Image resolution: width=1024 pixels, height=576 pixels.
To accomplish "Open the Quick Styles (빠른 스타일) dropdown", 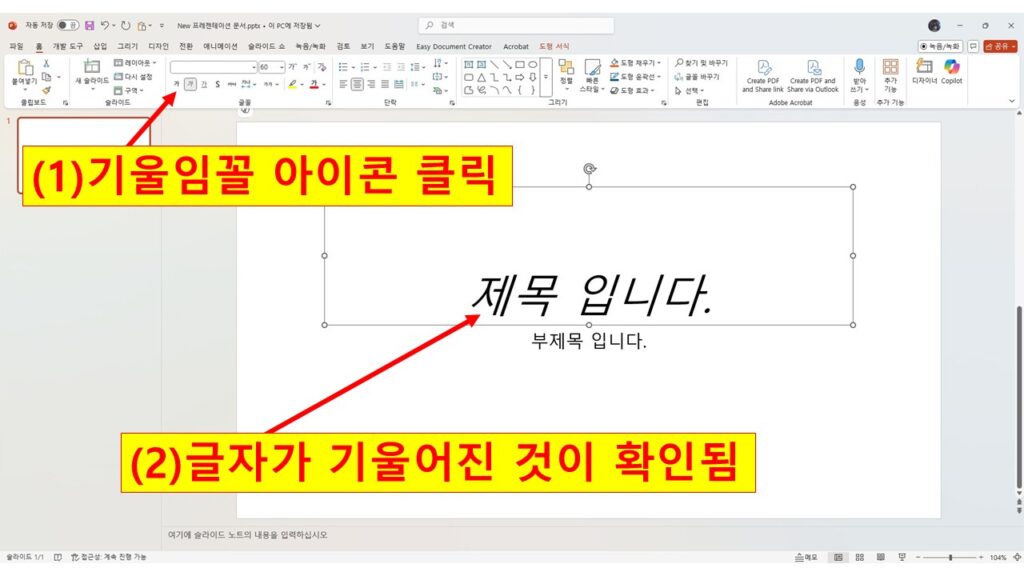I will click(x=592, y=76).
